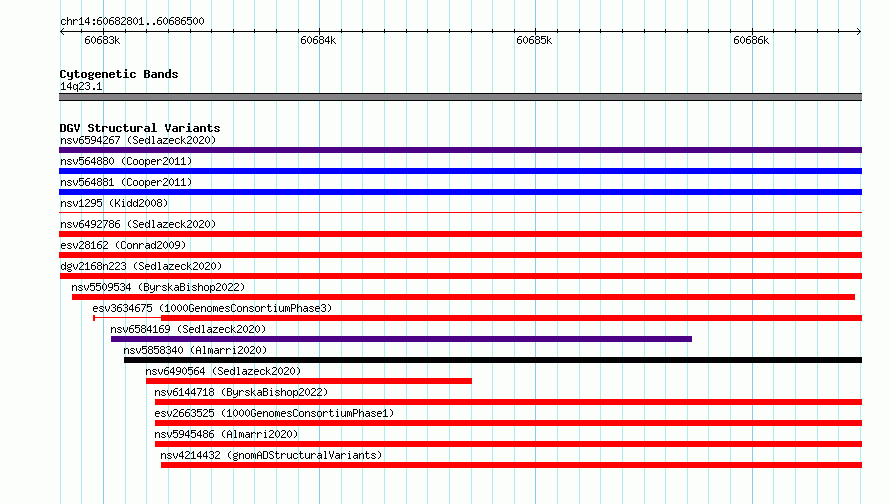Click the ruler's left arrow end
890x504 pixels.
point(62,32)
